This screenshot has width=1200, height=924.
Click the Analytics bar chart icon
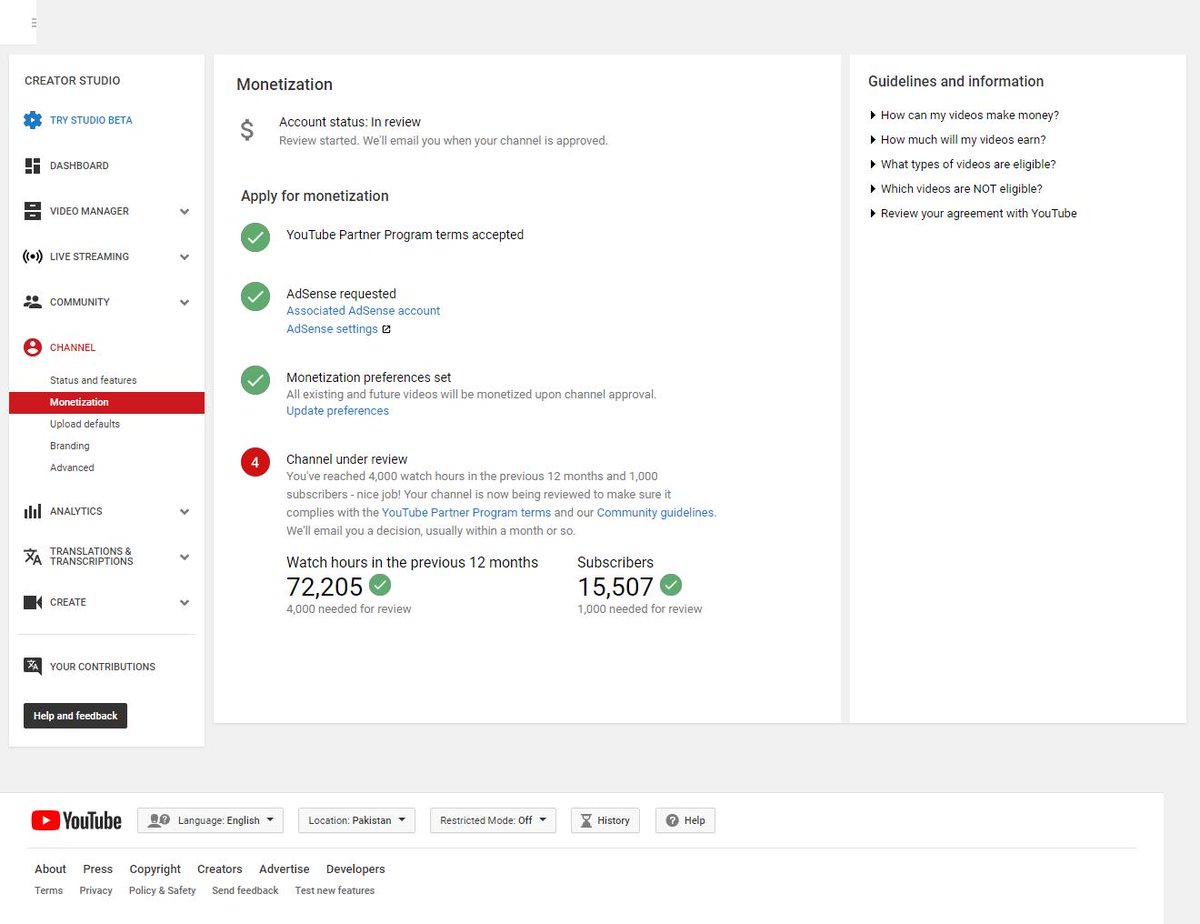tap(32, 511)
